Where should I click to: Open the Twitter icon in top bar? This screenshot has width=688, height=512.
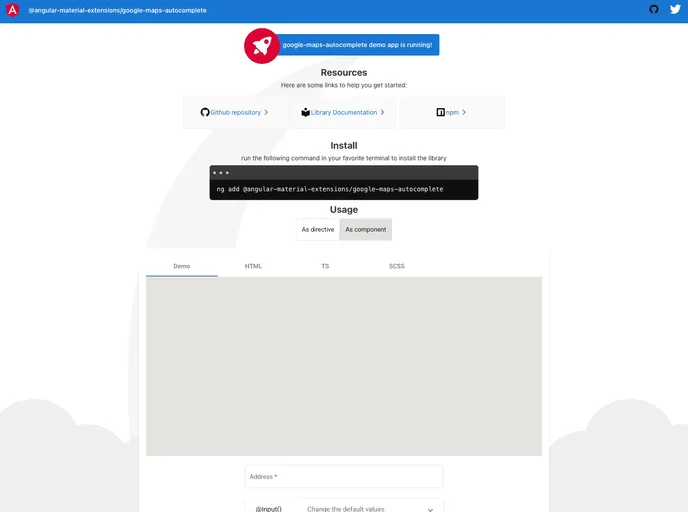(675, 10)
